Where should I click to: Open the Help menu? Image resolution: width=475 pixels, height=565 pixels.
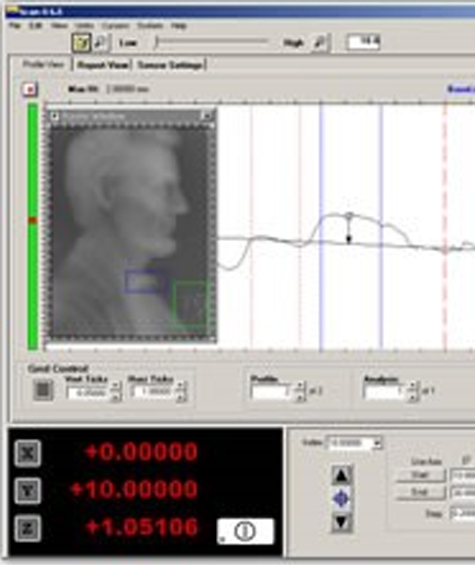point(179,26)
